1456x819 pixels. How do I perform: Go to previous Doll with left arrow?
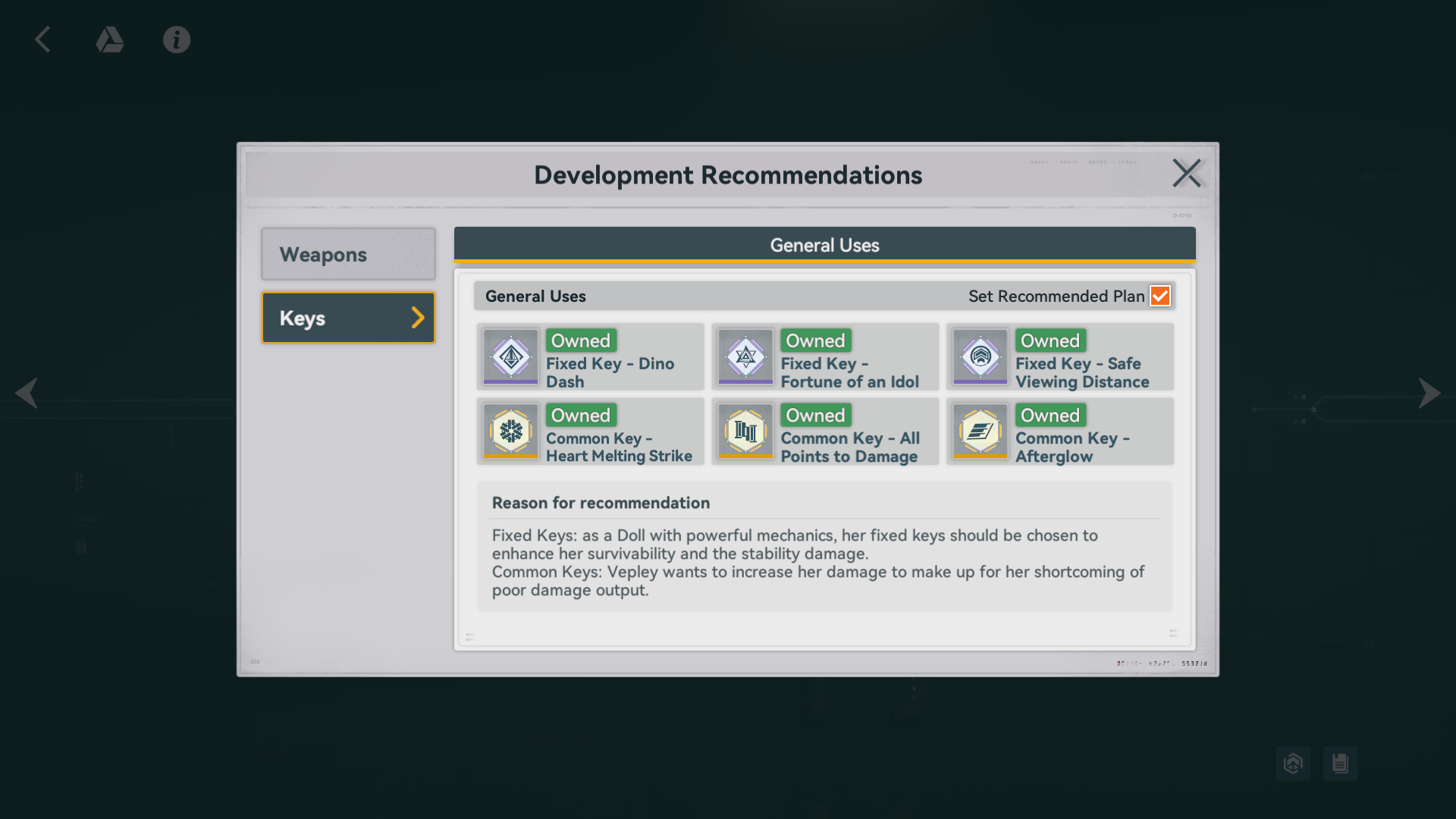pyautogui.click(x=27, y=393)
